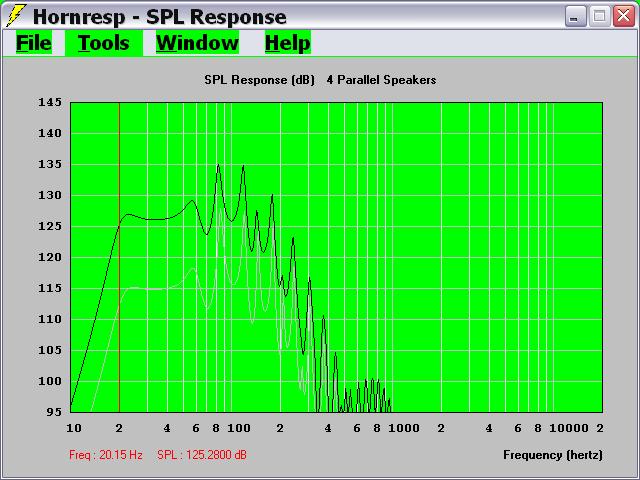Open the Window menu
Image resolution: width=640 pixels, height=480 pixels.
click(x=197, y=43)
